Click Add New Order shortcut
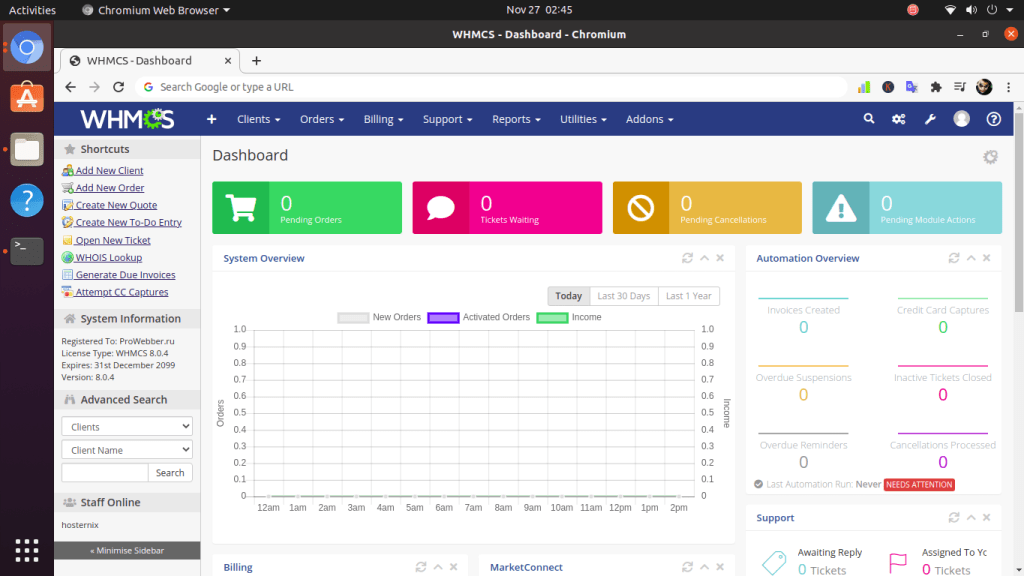The image size is (1024, 576). tap(103, 187)
